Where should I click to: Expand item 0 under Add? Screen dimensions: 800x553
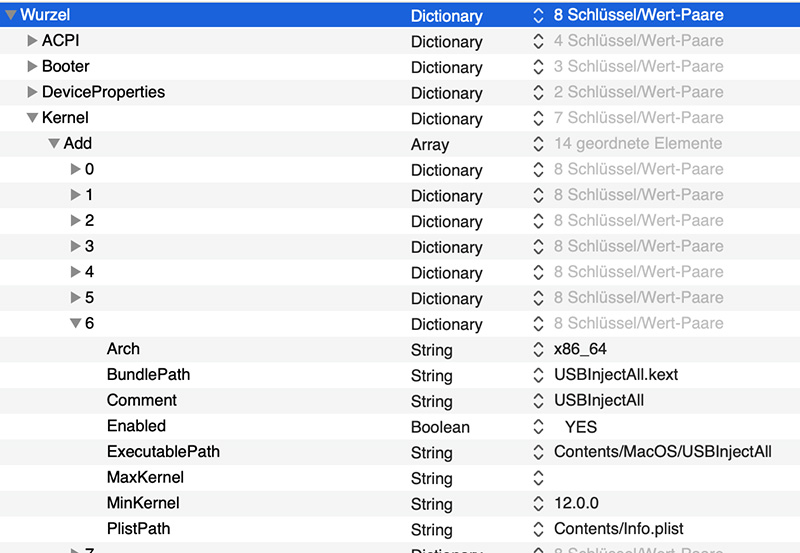point(75,170)
